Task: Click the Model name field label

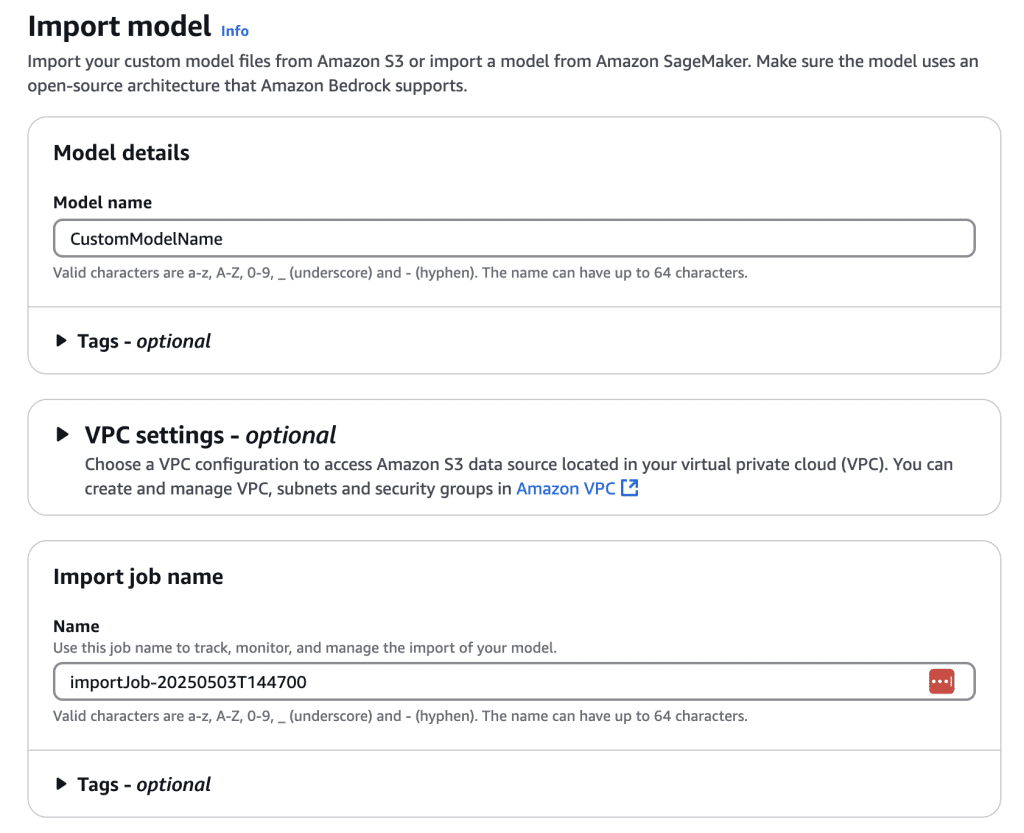Action: click(x=102, y=202)
